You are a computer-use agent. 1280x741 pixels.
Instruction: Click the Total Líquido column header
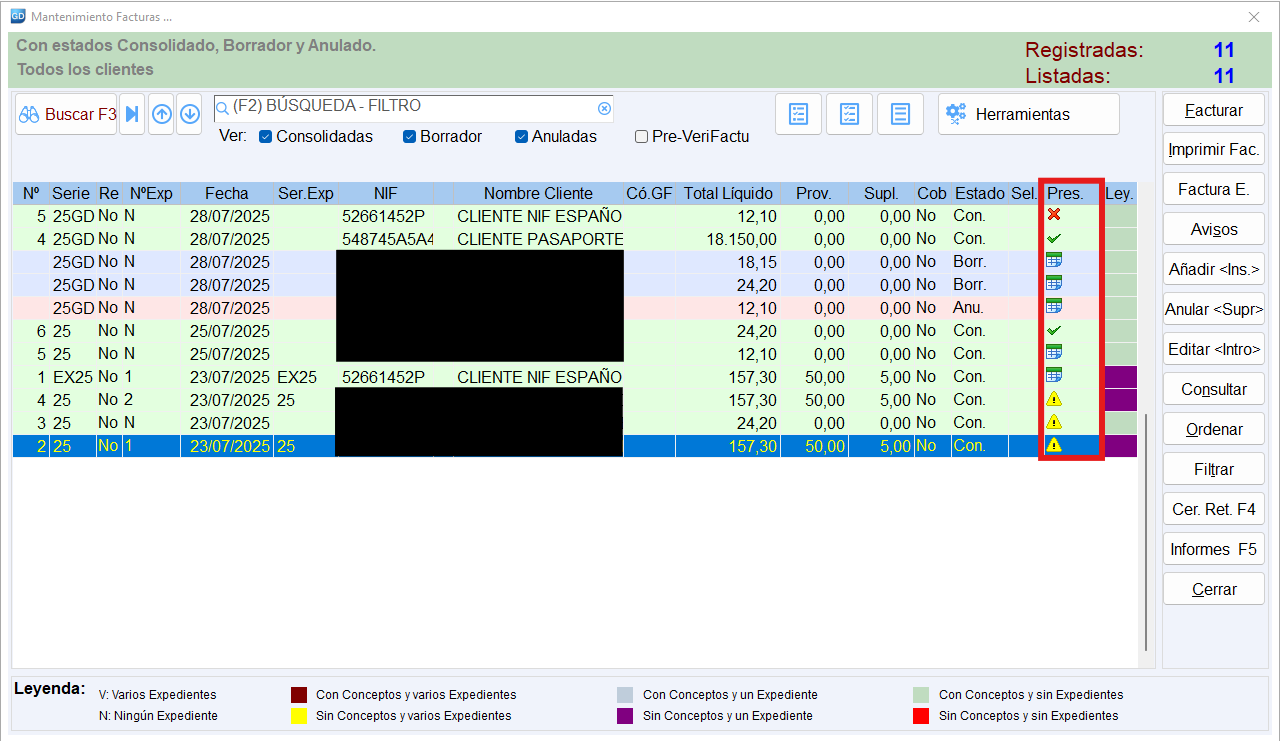tap(728, 193)
